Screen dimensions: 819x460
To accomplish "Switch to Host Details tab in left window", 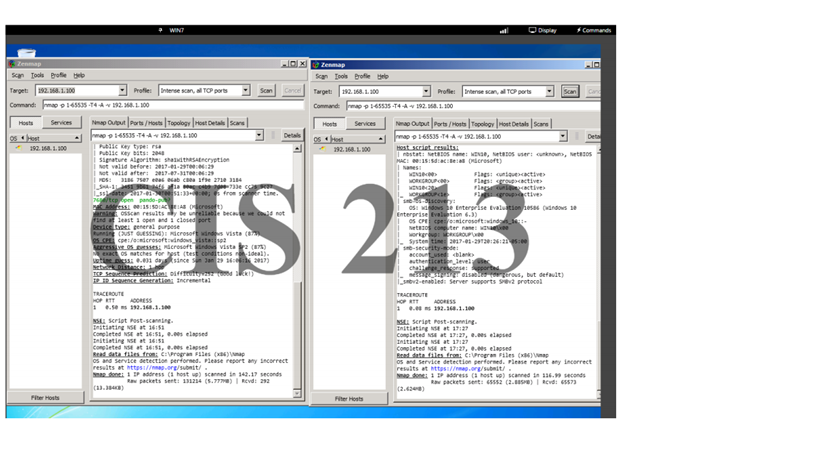I will click(x=210, y=123).
